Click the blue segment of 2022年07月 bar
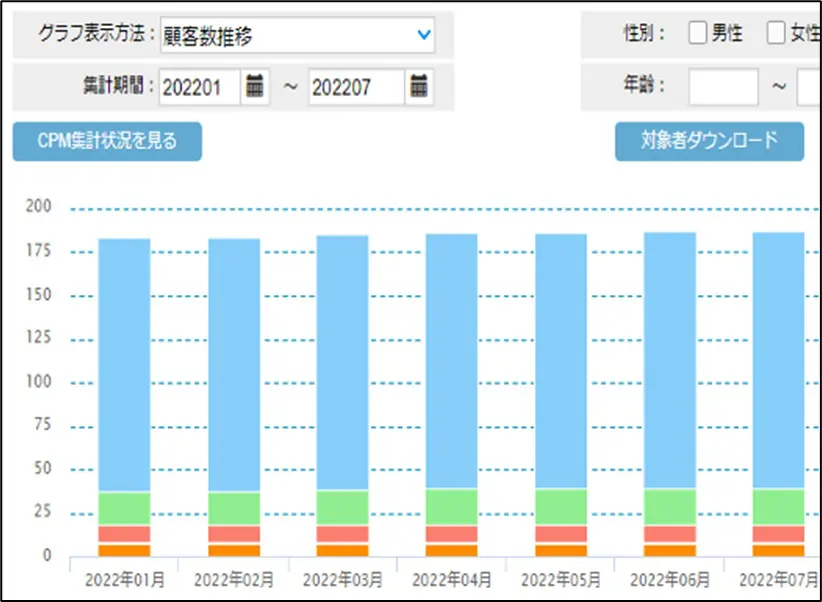 tap(778, 361)
